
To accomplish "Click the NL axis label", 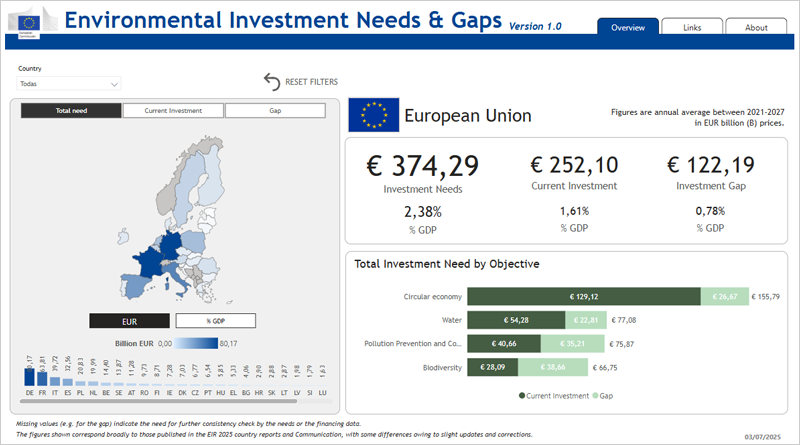I will (93, 393).
